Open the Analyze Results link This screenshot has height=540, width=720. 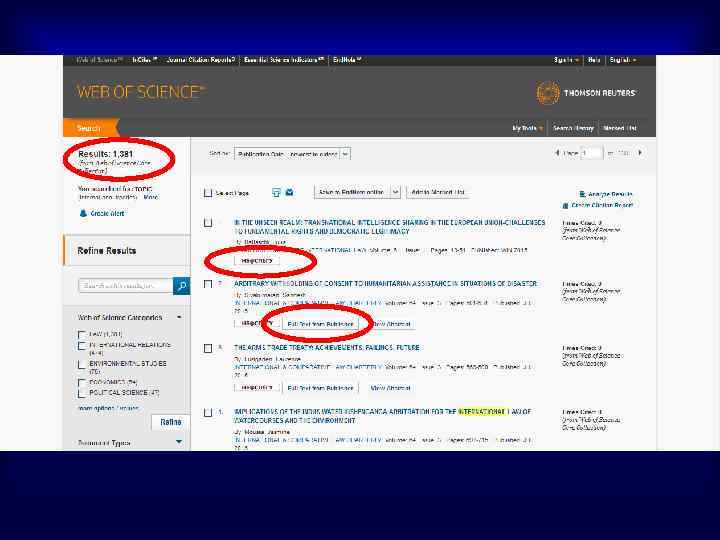tap(610, 194)
